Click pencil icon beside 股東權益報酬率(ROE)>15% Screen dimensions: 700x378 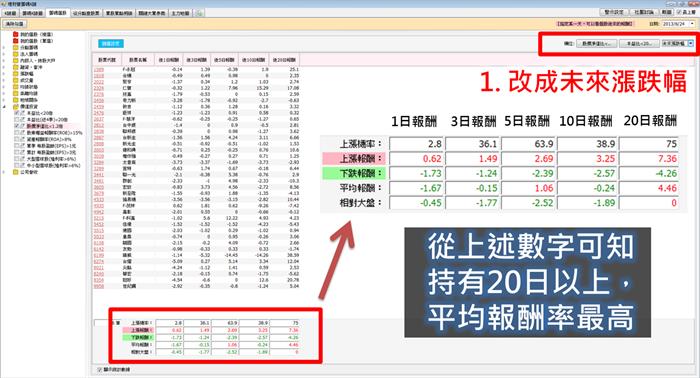pos(23,133)
